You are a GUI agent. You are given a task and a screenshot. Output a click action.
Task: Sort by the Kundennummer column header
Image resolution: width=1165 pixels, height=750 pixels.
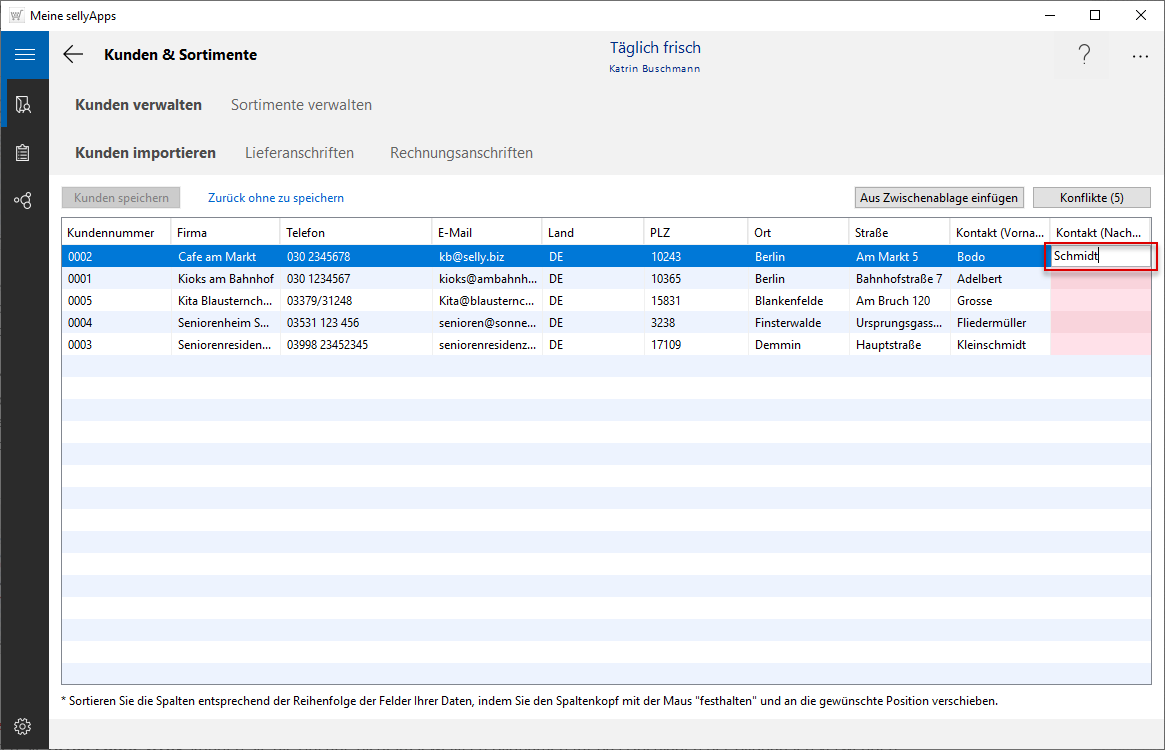[111, 233]
